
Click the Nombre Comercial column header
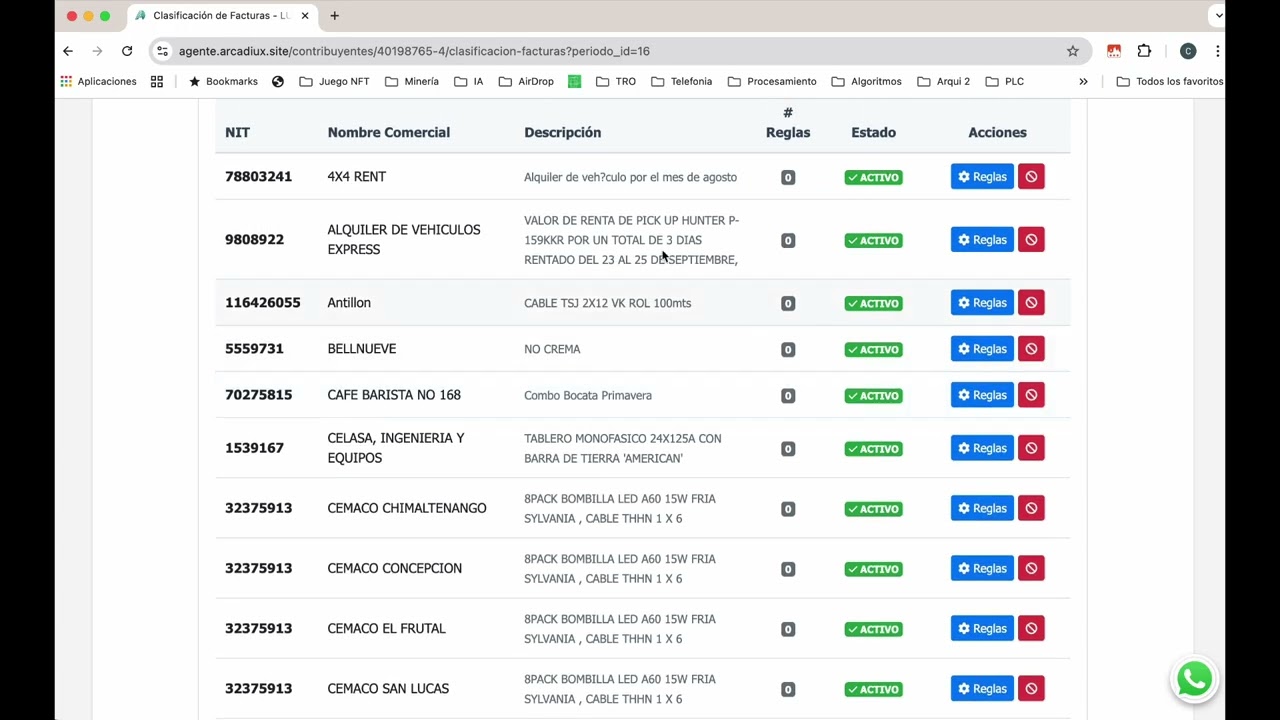pyautogui.click(x=388, y=132)
